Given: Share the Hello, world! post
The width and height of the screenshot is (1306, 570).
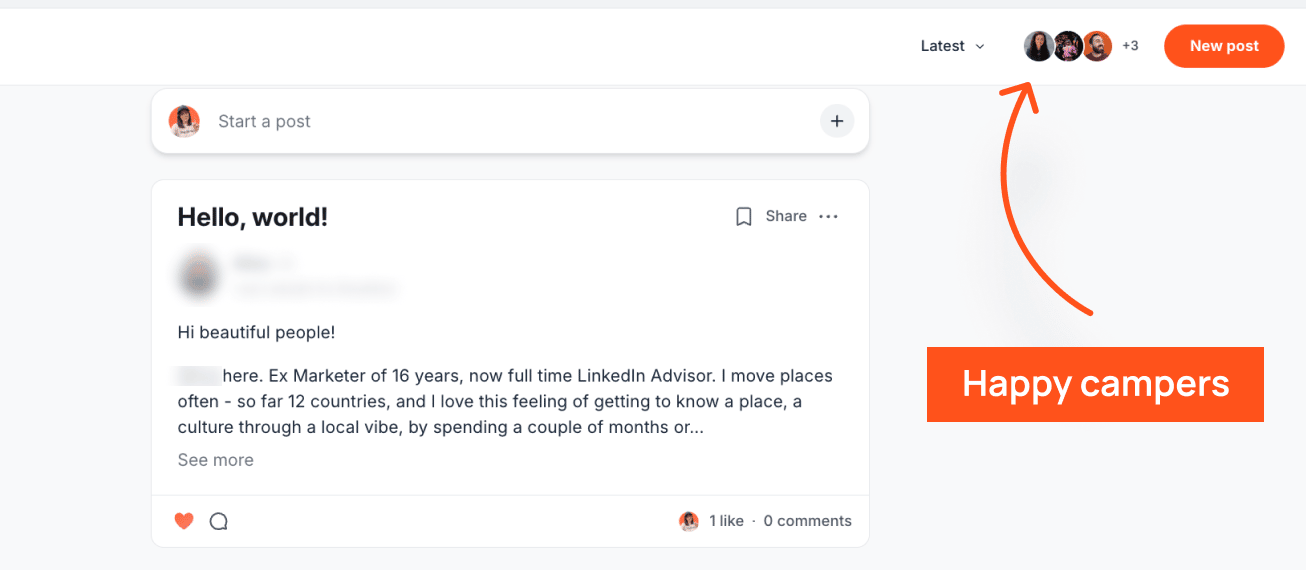Looking at the screenshot, I should (x=786, y=216).
